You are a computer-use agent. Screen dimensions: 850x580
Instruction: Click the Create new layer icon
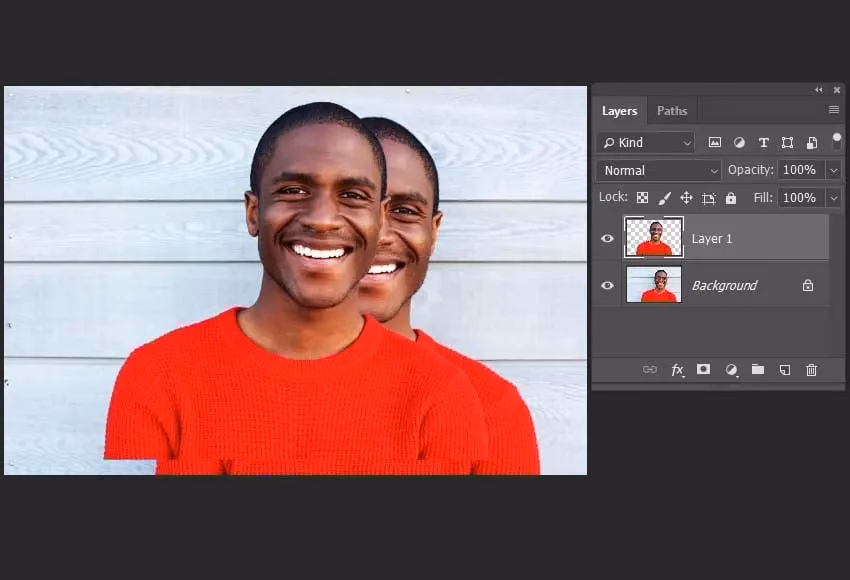(x=784, y=370)
